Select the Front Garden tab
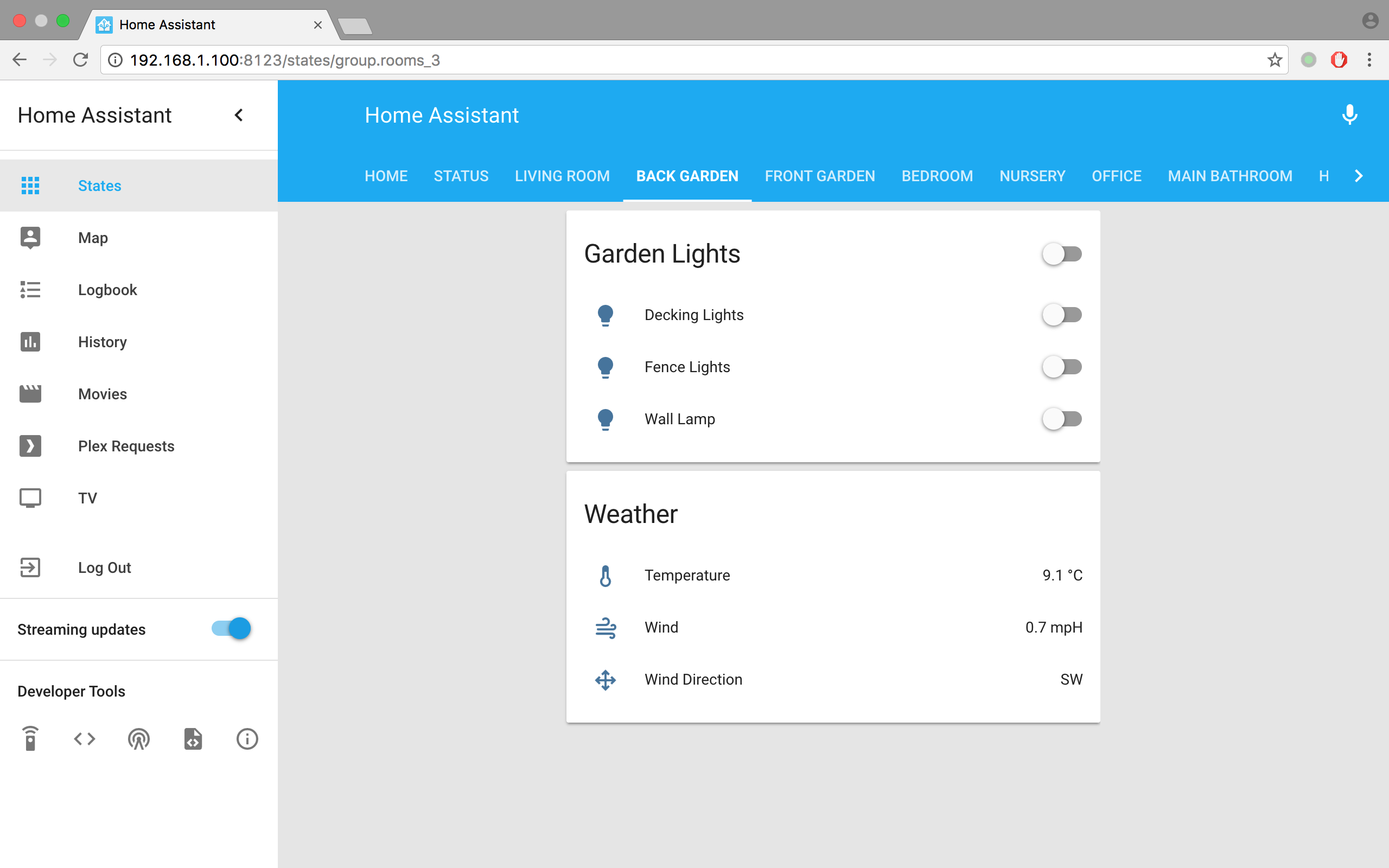 point(819,176)
